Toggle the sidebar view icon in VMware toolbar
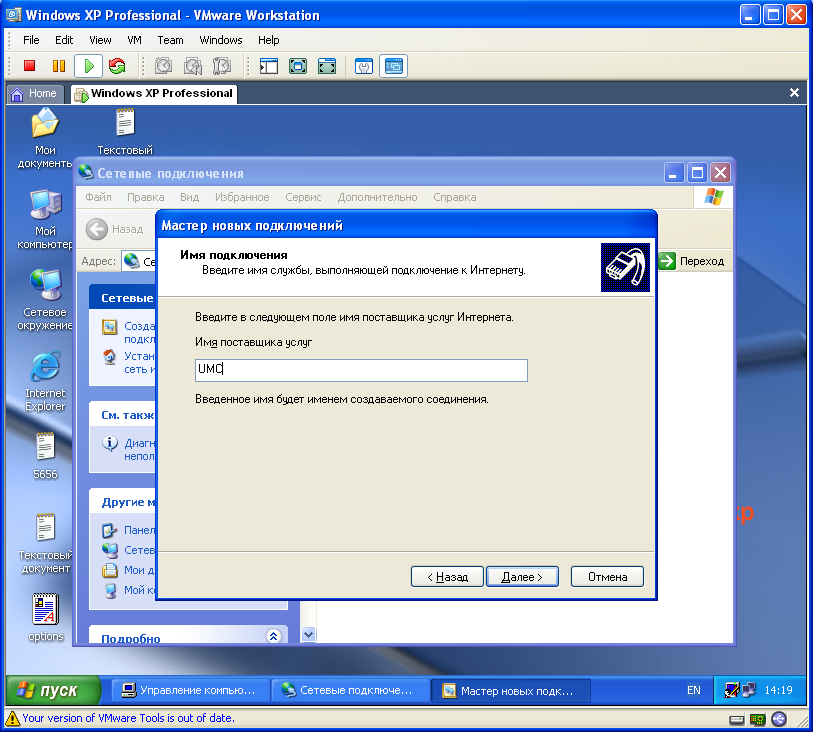This screenshot has width=813, height=732. tap(269, 66)
